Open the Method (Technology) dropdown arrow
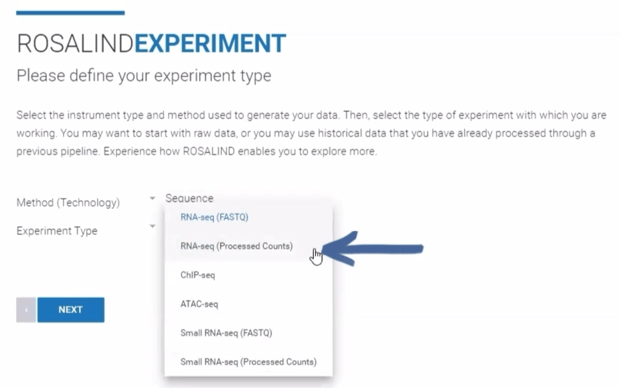Viewport: 620px width, 388px height. coord(152,198)
